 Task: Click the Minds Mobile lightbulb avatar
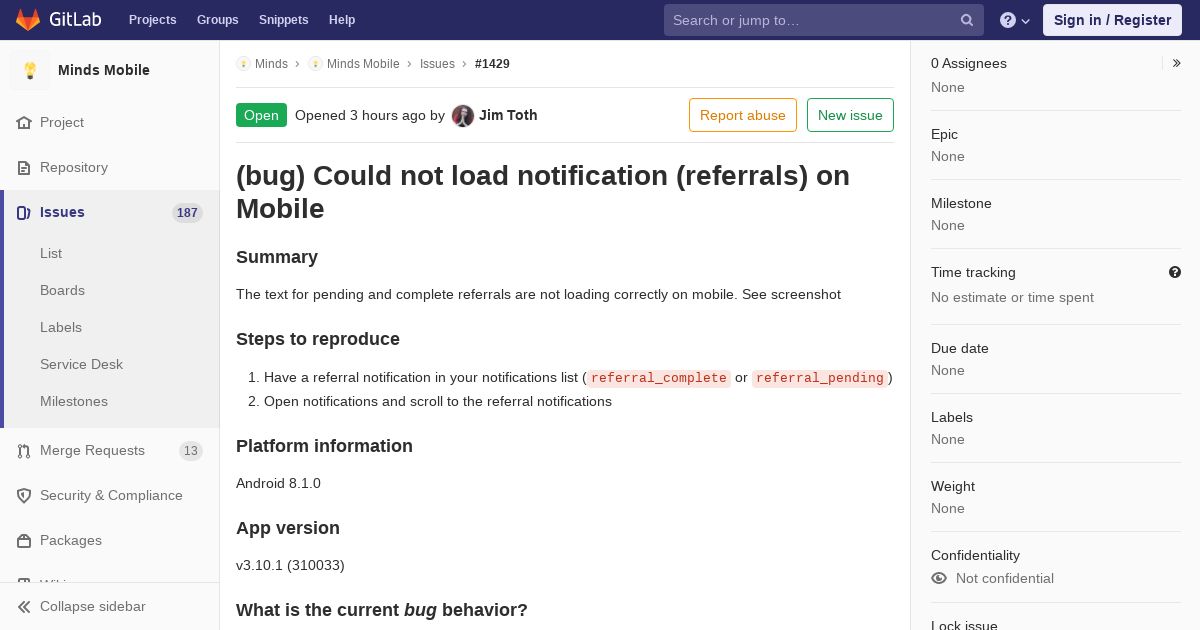tap(30, 70)
